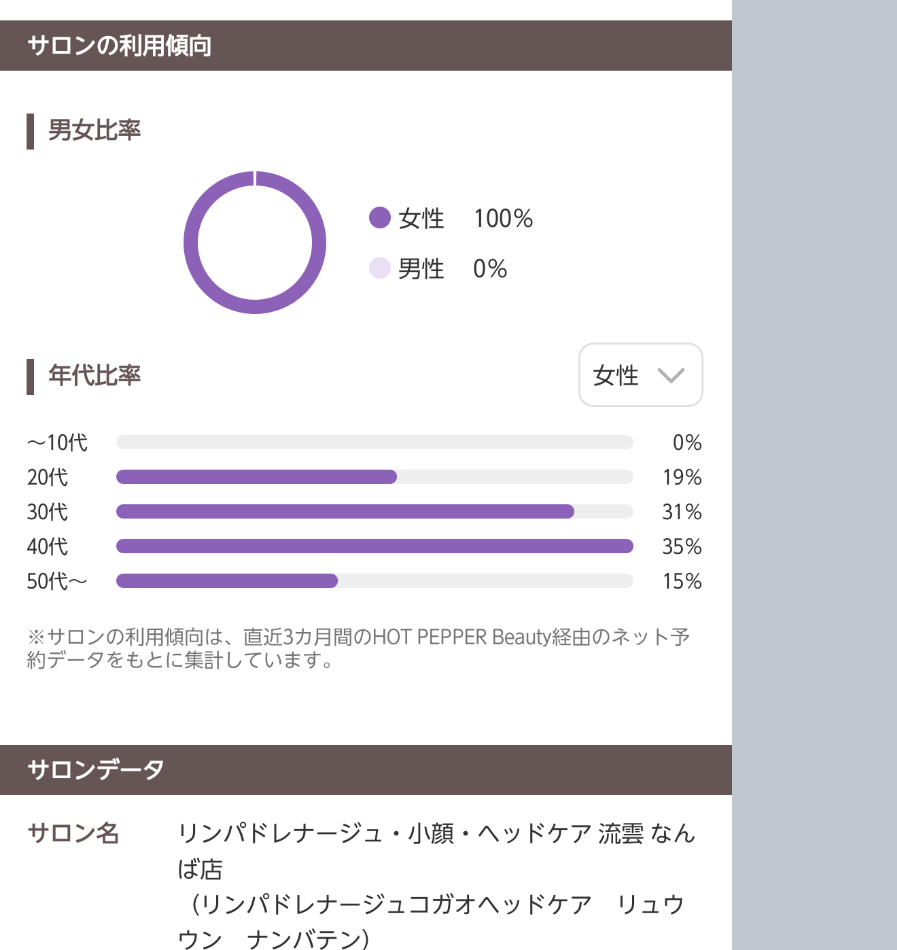This screenshot has width=897, height=950.
Task: Click the 40代 age ratio bar
Action: click(x=374, y=546)
